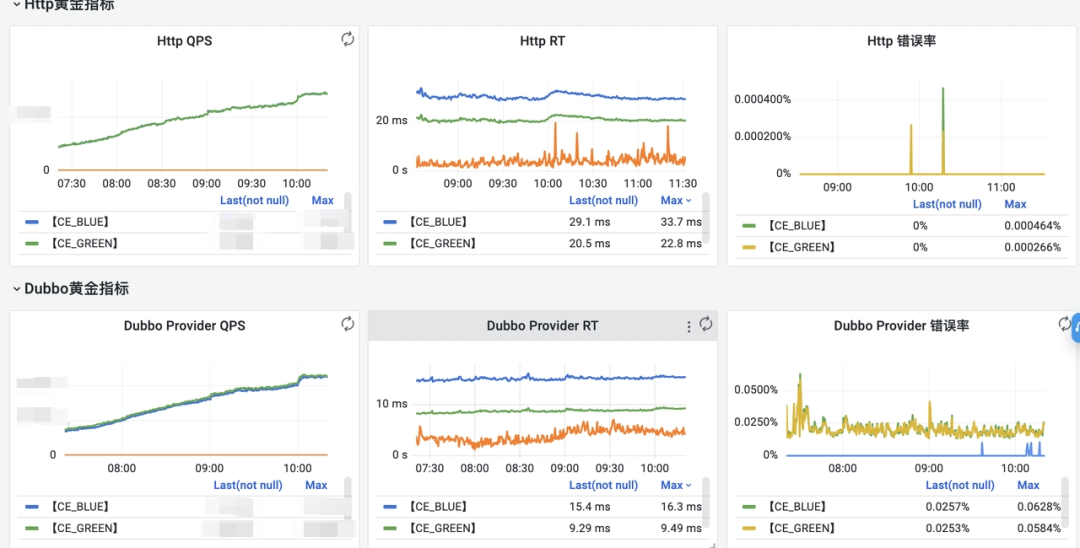Toggle CE_GREEN series in Http RT legend
The width and height of the screenshot is (1080, 548).
point(442,243)
